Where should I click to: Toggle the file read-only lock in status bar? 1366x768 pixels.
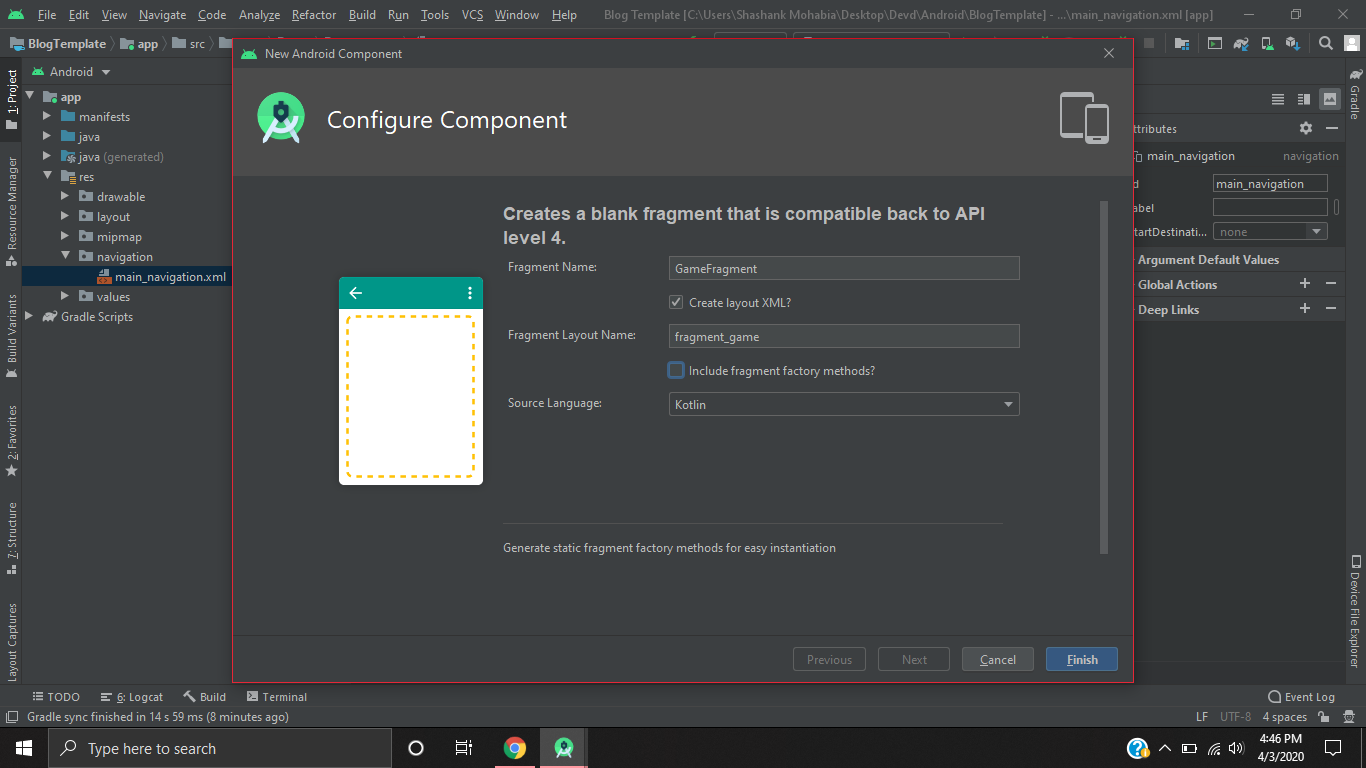[1321, 716]
